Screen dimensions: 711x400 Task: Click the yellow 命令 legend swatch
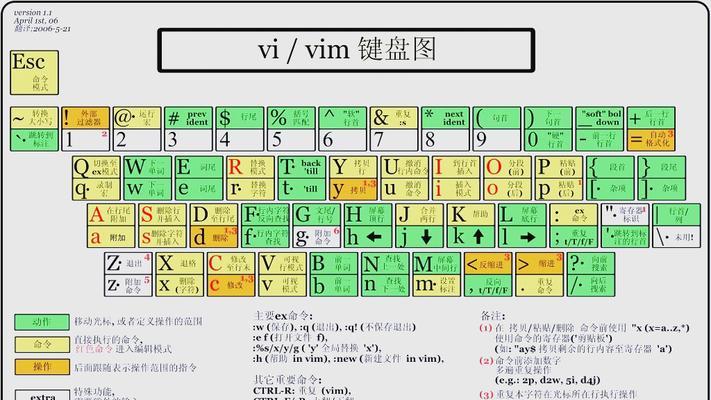(x=42, y=344)
